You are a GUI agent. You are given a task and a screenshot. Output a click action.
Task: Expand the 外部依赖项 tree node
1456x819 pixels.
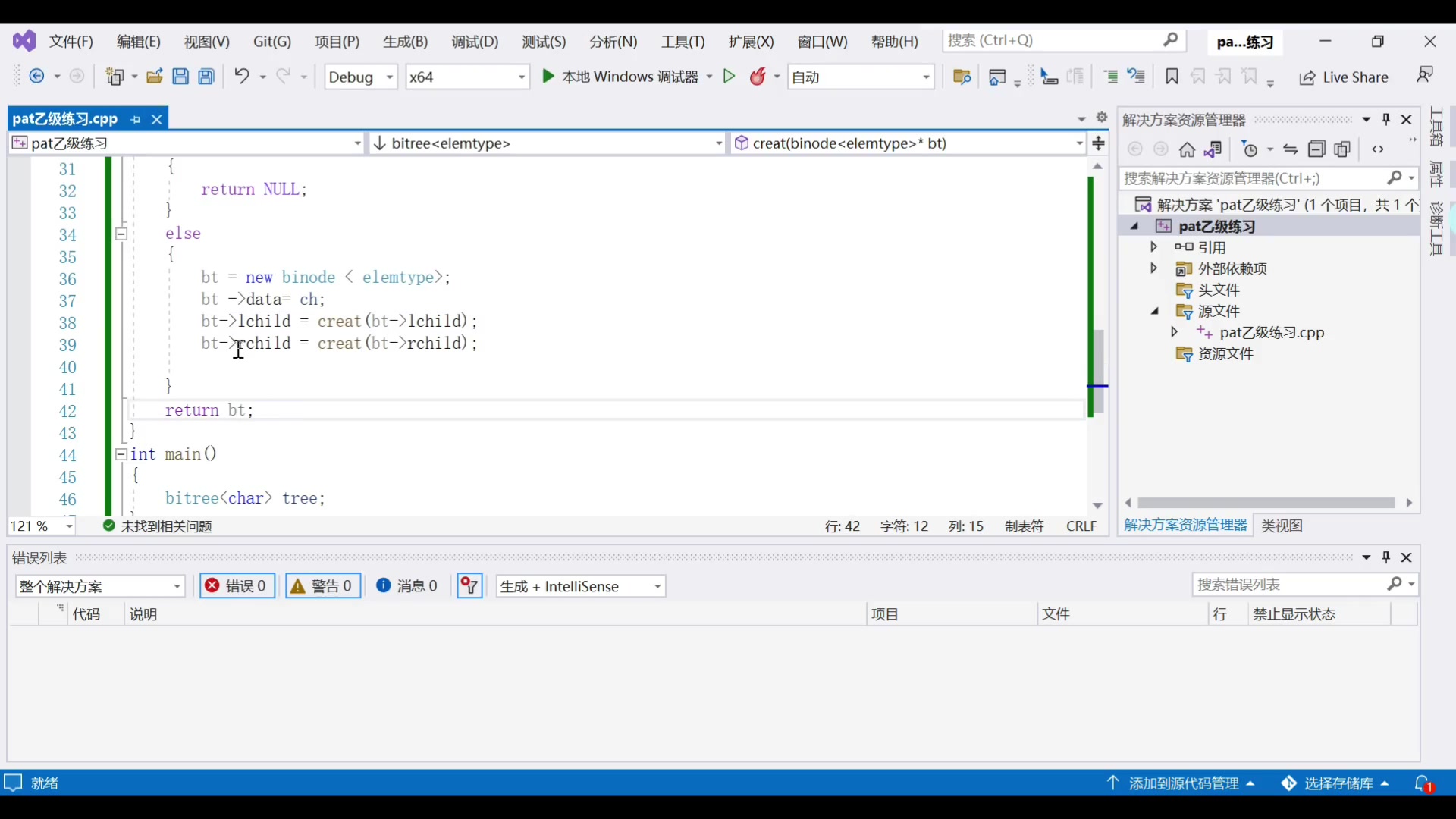(1154, 268)
